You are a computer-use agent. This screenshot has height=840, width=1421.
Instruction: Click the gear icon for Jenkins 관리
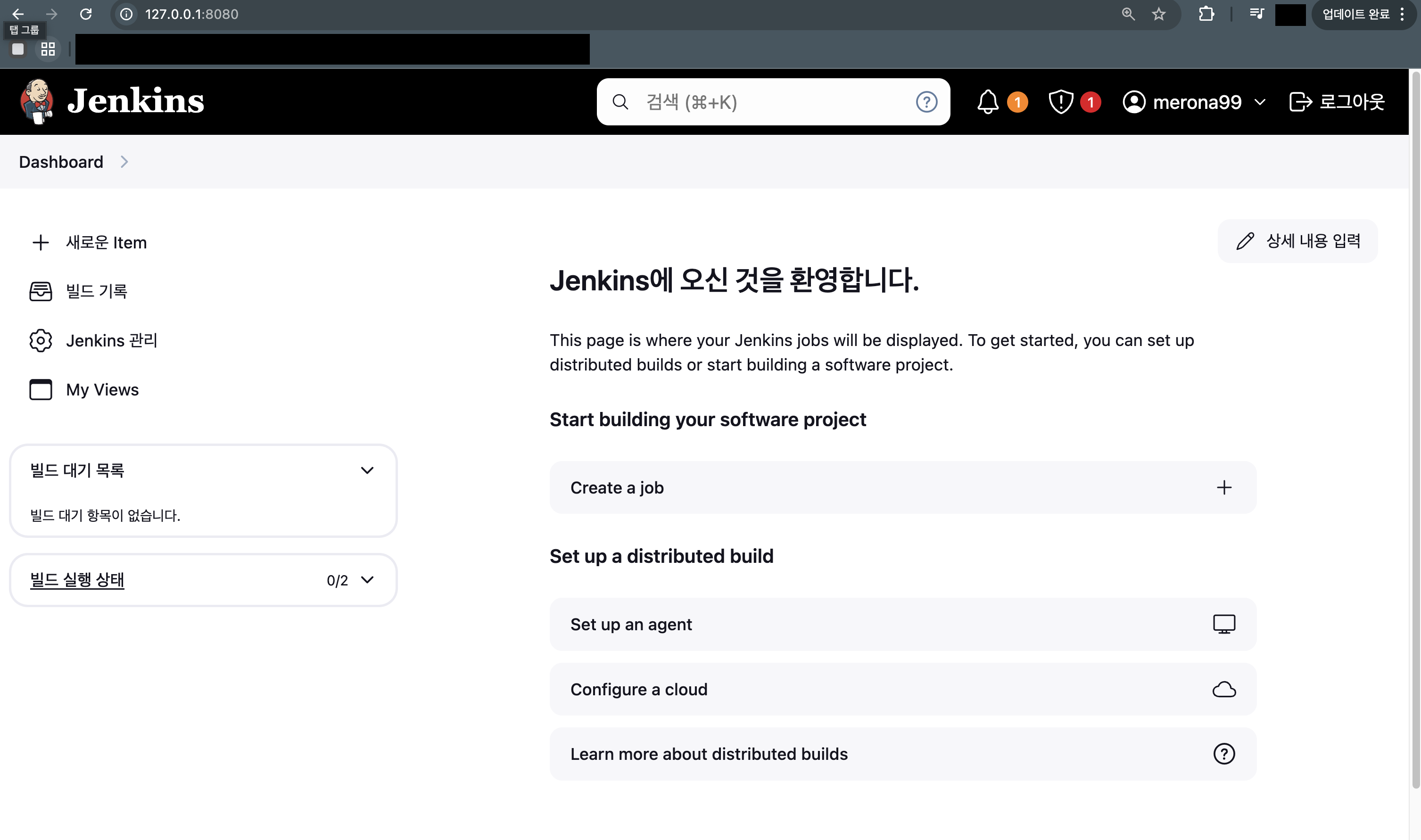pos(41,340)
